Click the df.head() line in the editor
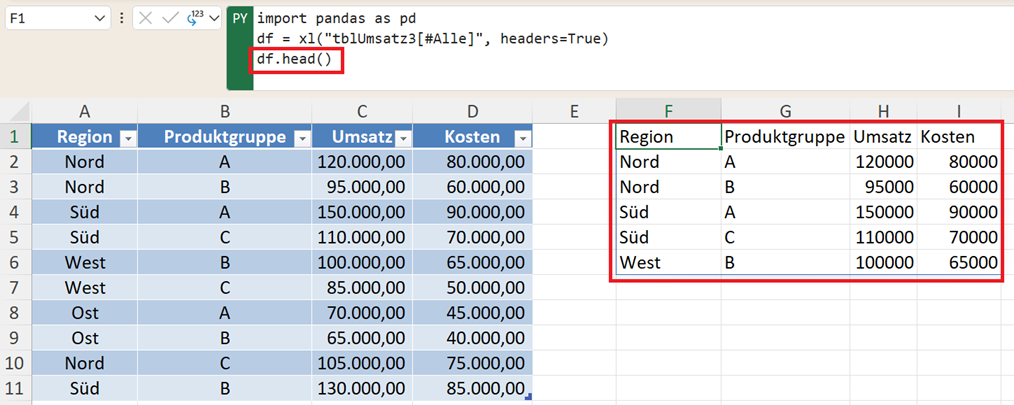 coord(297,61)
